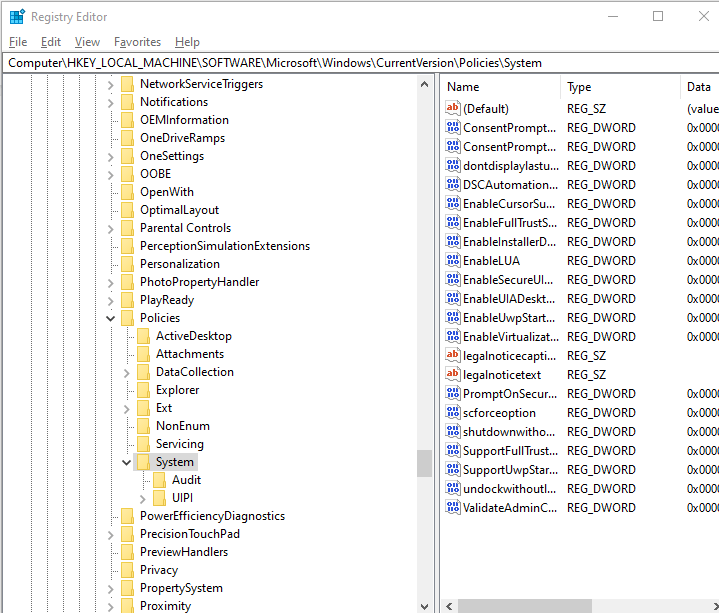Select the EnableCursorSu... value
Screen dimensions: 719x613
[509, 203]
